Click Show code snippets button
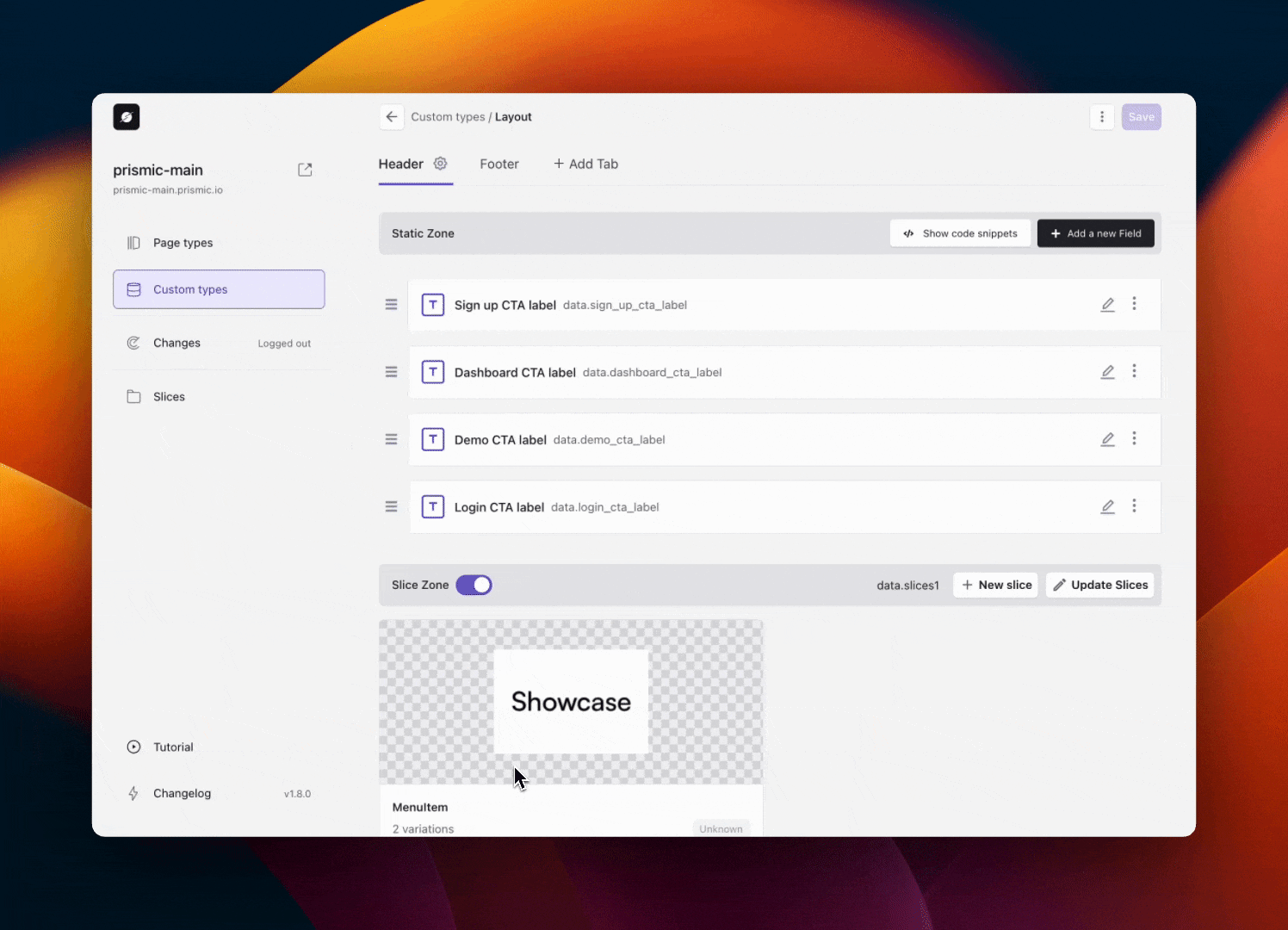 960,233
